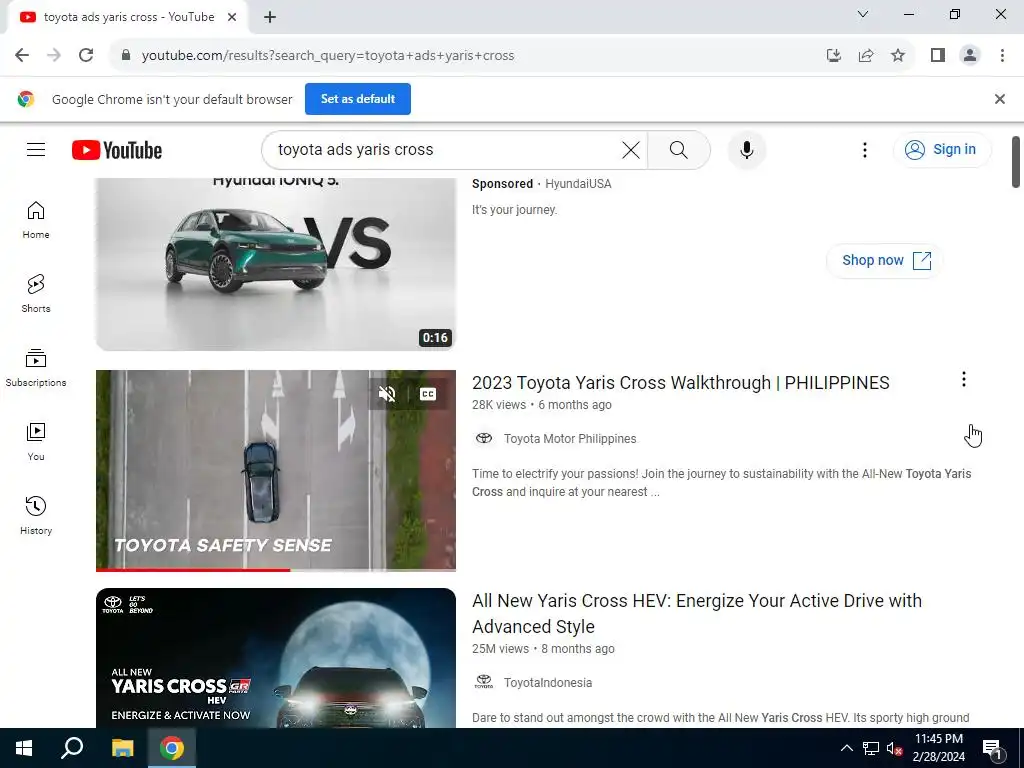Dismiss the default browser notification bar
Viewport: 1024px width, 768px height.
[x=1000, y=99]
